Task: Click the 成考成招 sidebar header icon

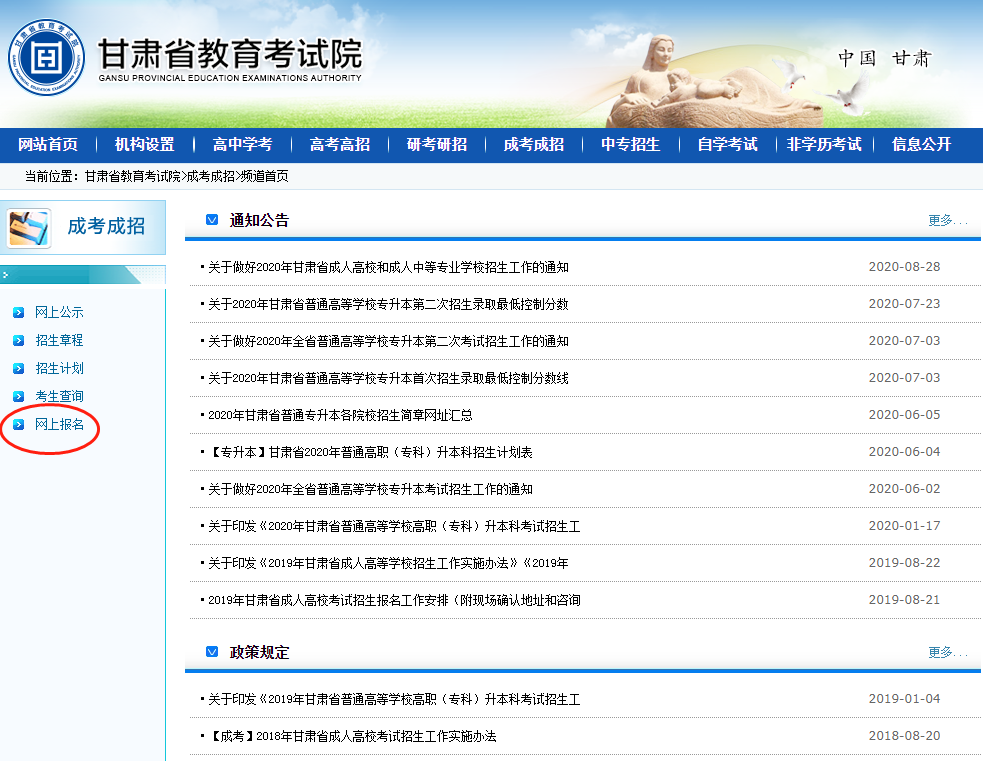Action: coord(29,228)
